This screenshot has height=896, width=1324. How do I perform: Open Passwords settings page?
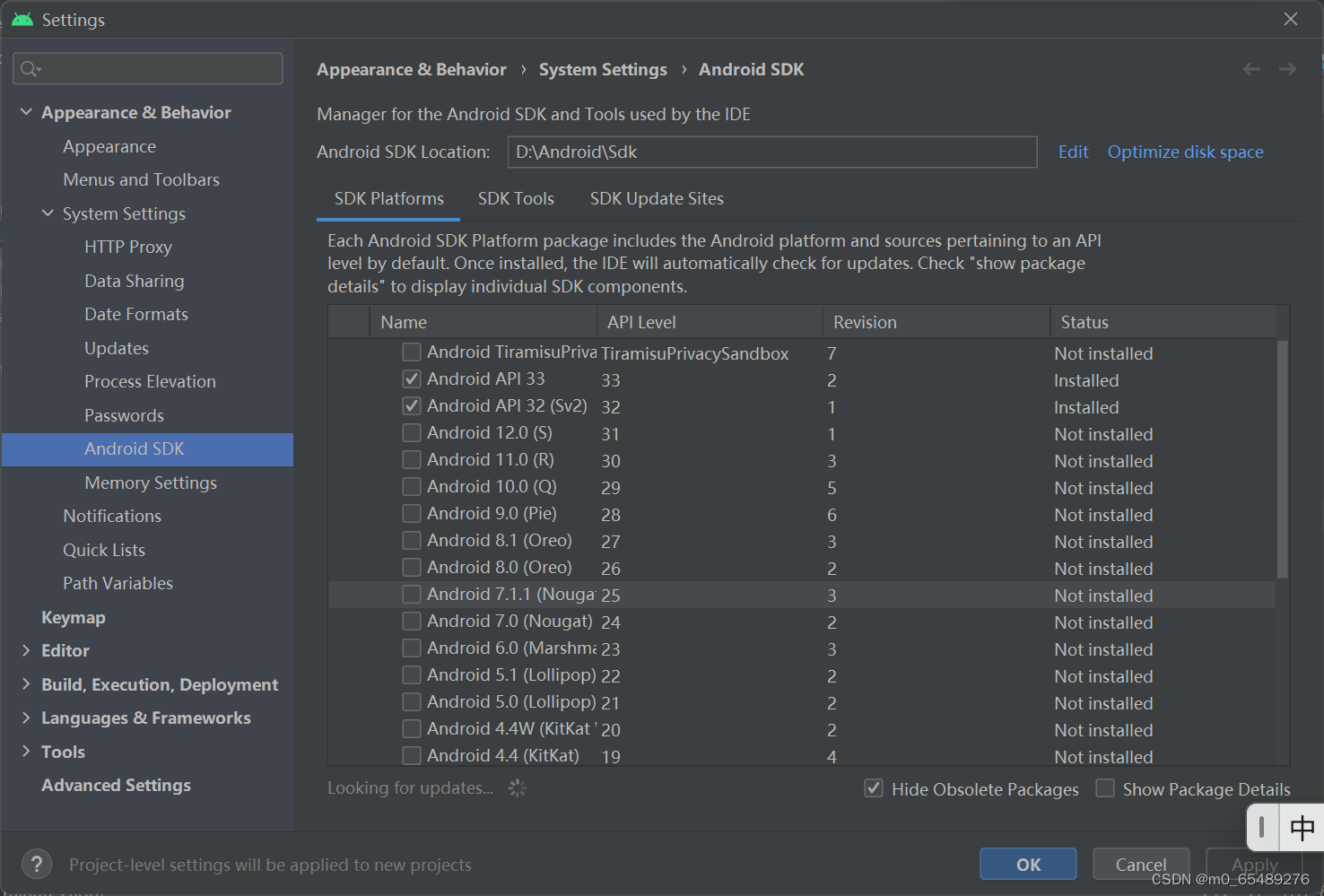124,415
